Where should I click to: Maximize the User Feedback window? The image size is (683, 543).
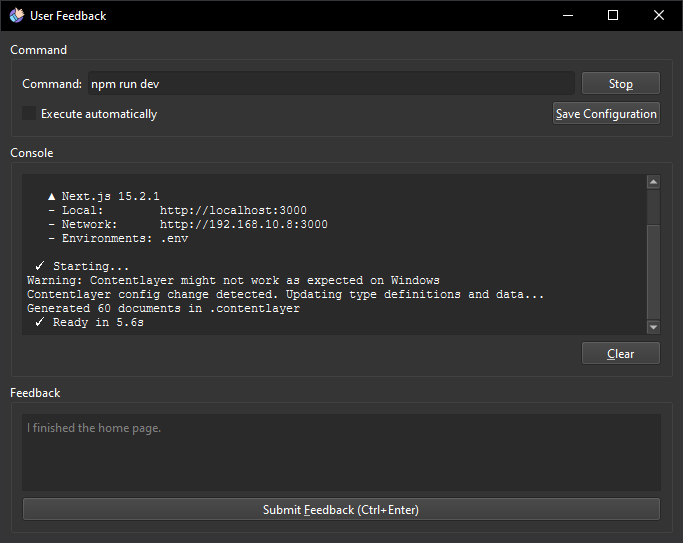point(613,16)
